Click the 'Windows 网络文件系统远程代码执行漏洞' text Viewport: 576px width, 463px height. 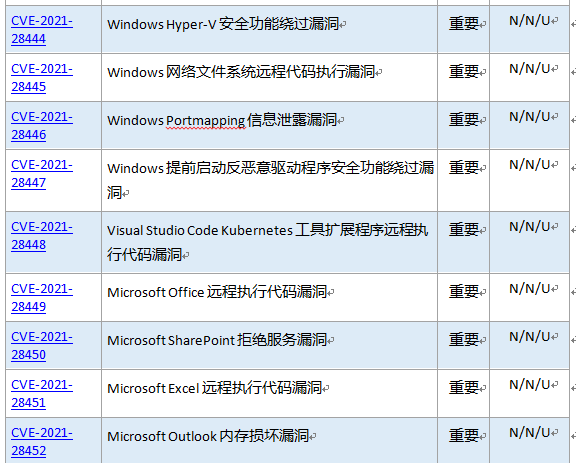click(x=241, y=72)
